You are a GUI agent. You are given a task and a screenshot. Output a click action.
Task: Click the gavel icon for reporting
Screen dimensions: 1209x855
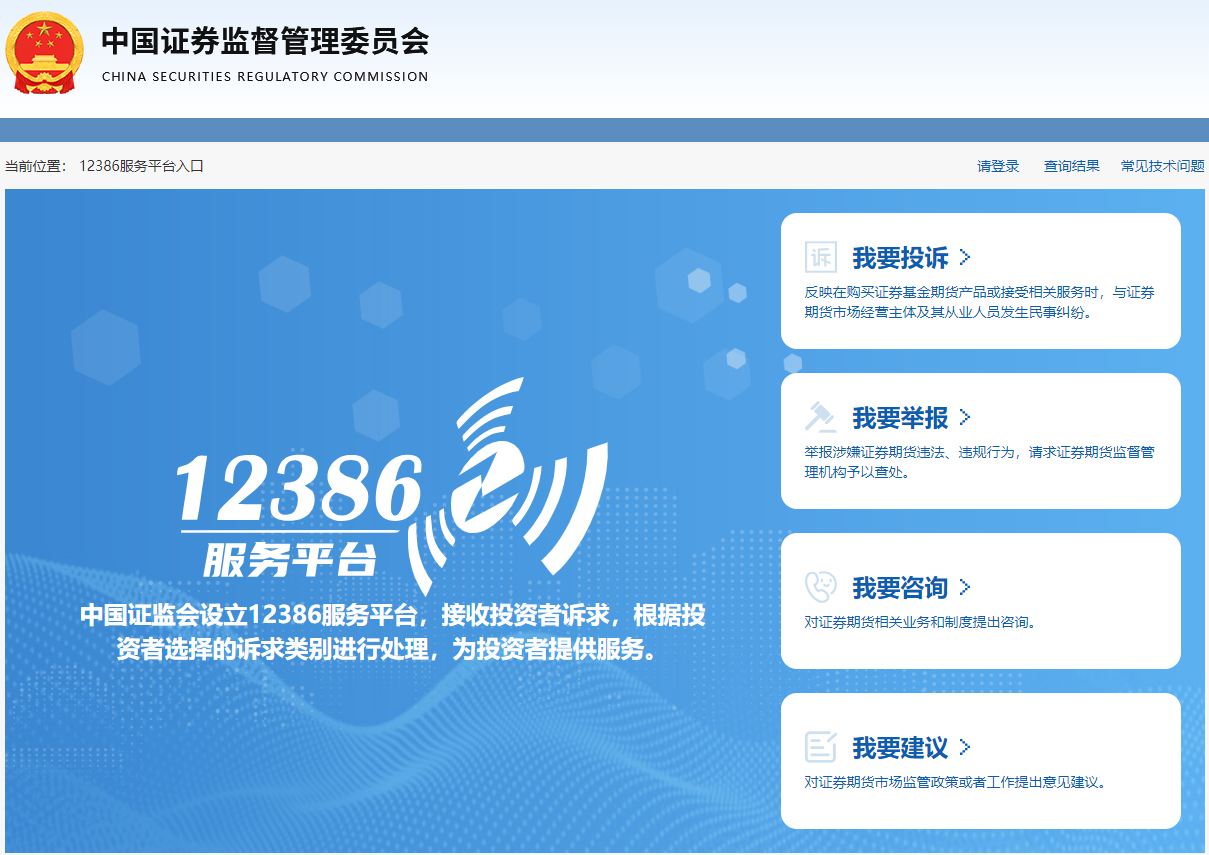(x=820, y=417)
